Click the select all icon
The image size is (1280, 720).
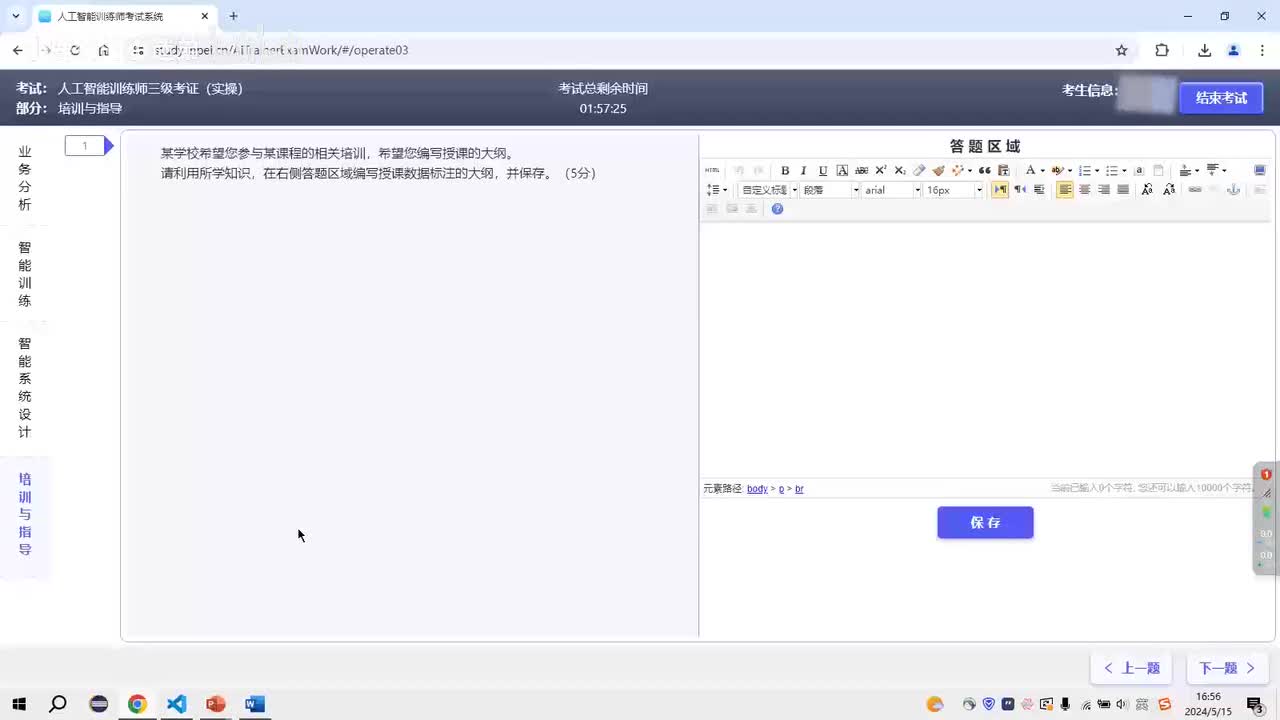(1139, 170)
